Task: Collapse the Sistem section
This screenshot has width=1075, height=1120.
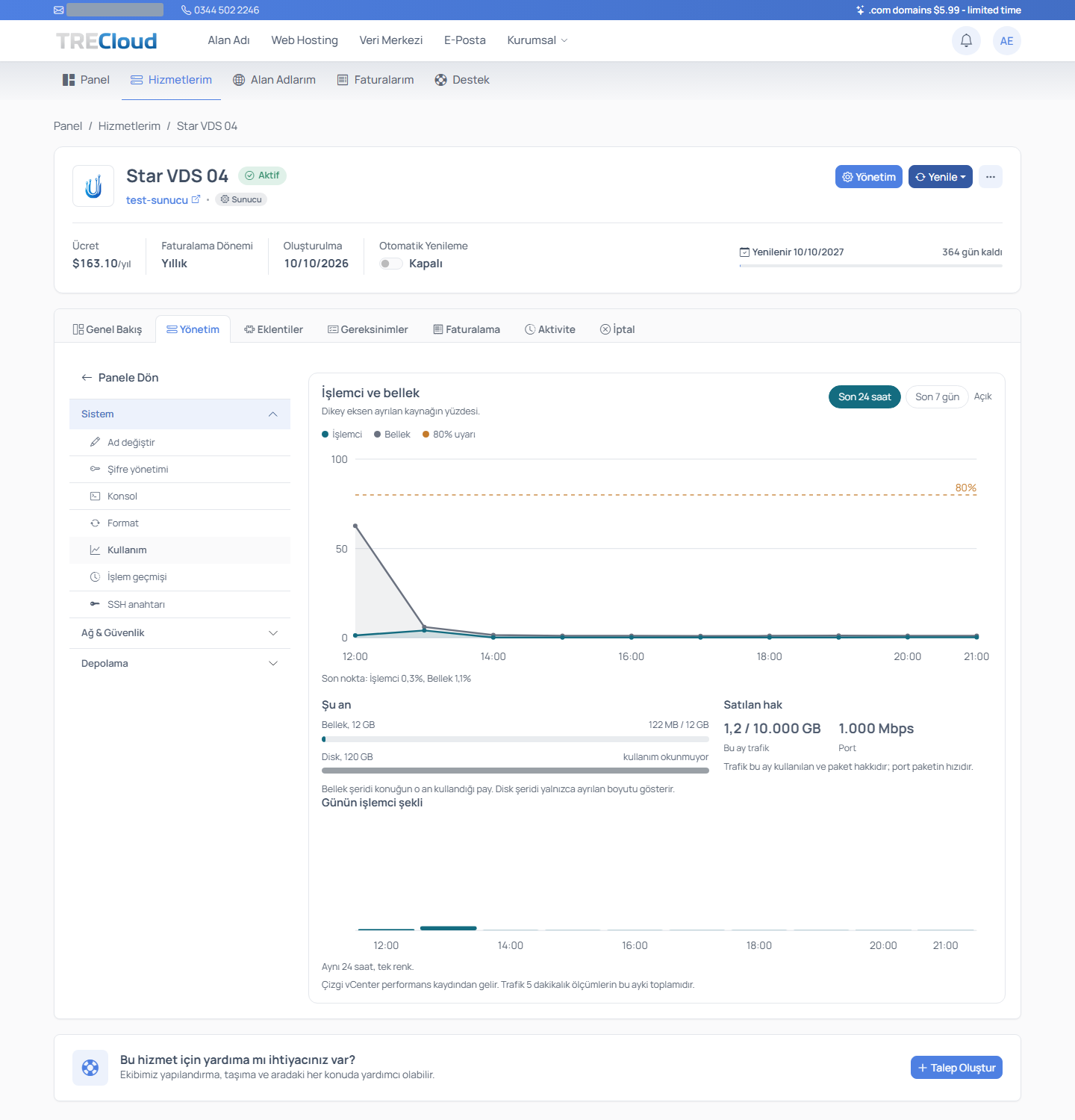Action: coord(180,414)
